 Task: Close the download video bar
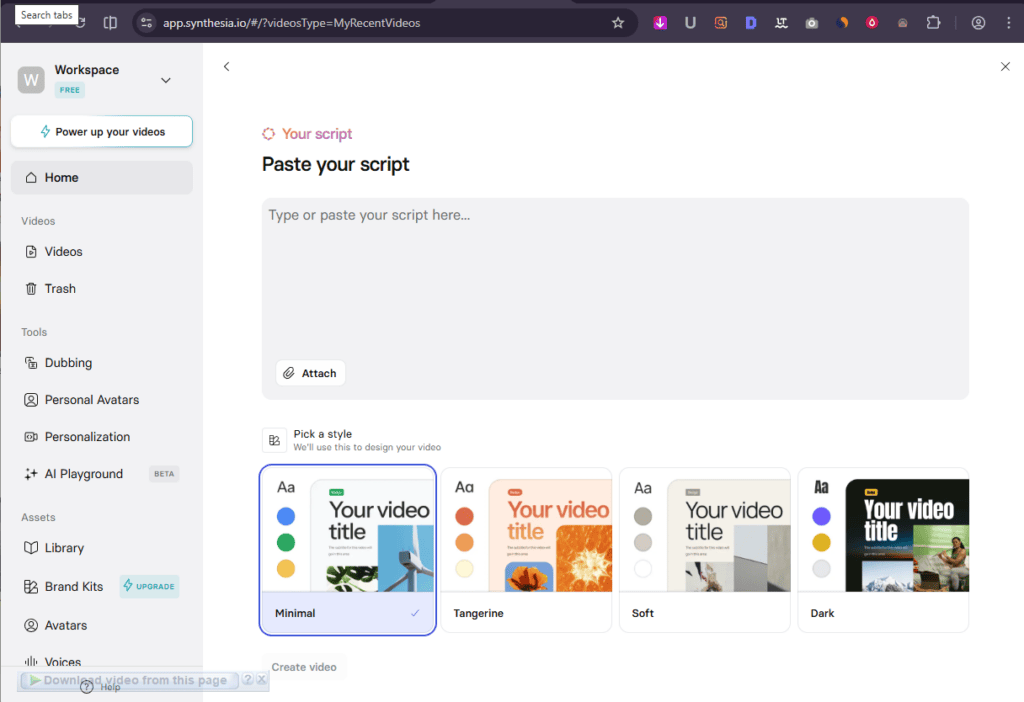(x=261, y=679)
